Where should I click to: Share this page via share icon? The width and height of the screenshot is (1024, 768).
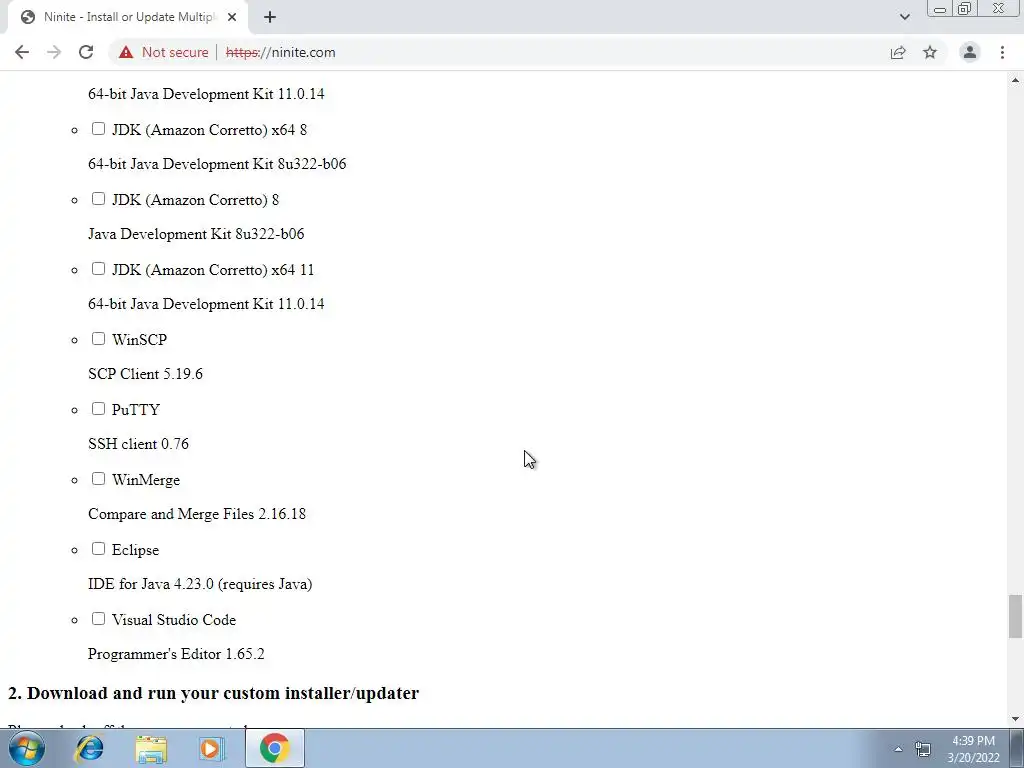(x=898, y=52)
